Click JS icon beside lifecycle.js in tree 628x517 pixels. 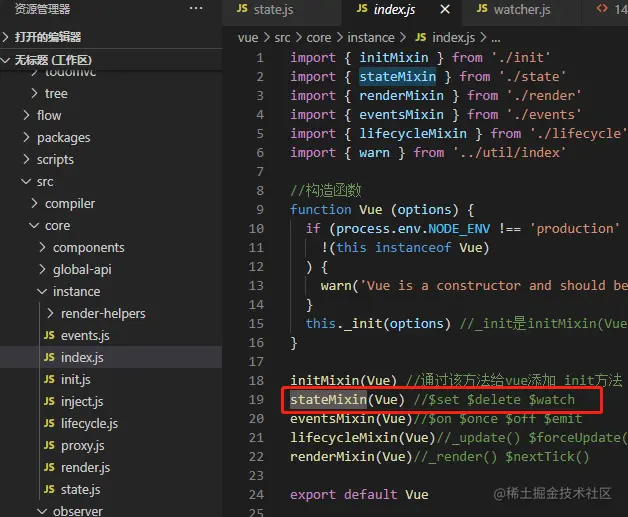pos(49,423)
